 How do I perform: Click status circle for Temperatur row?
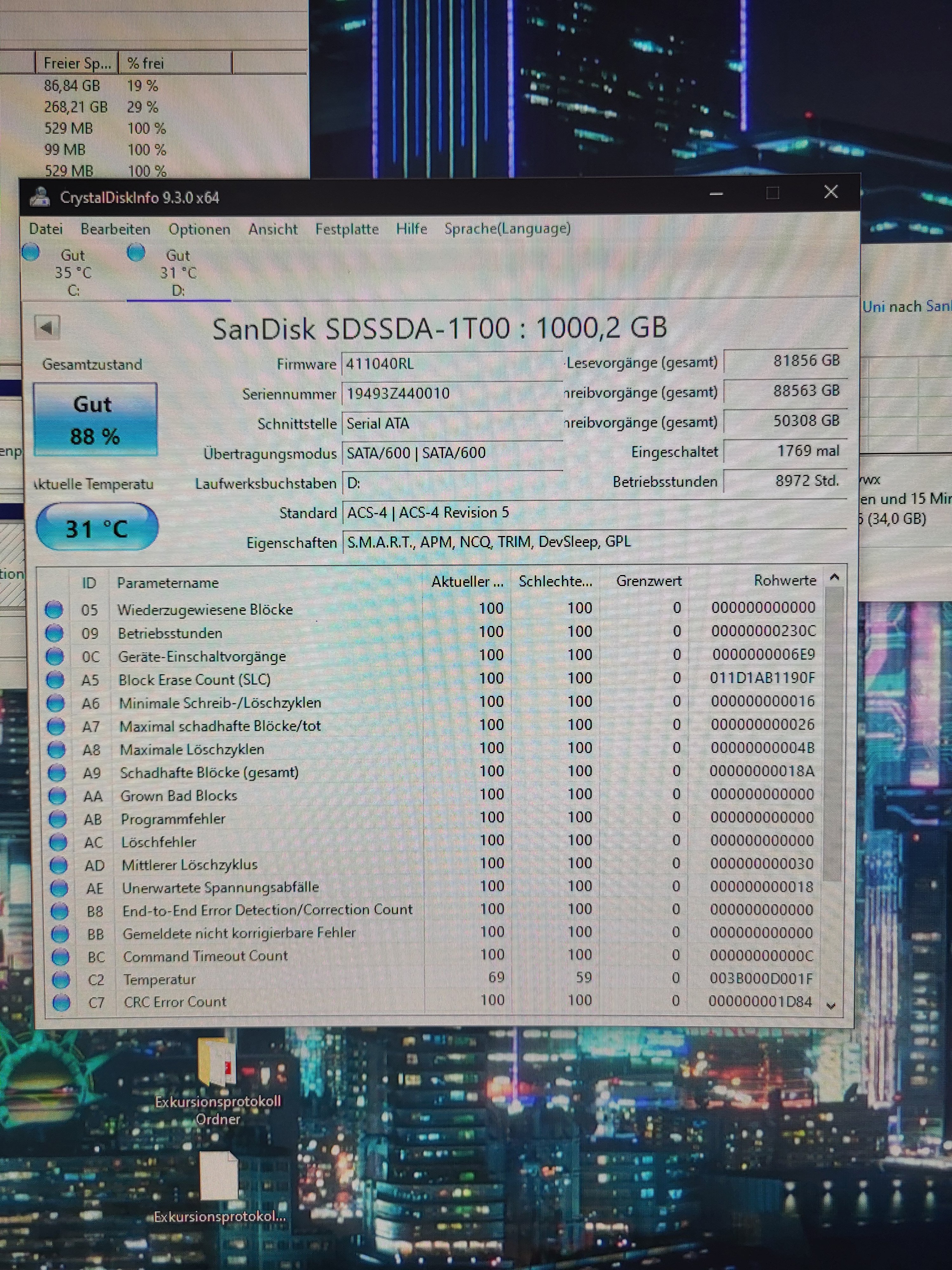point(60,979)
